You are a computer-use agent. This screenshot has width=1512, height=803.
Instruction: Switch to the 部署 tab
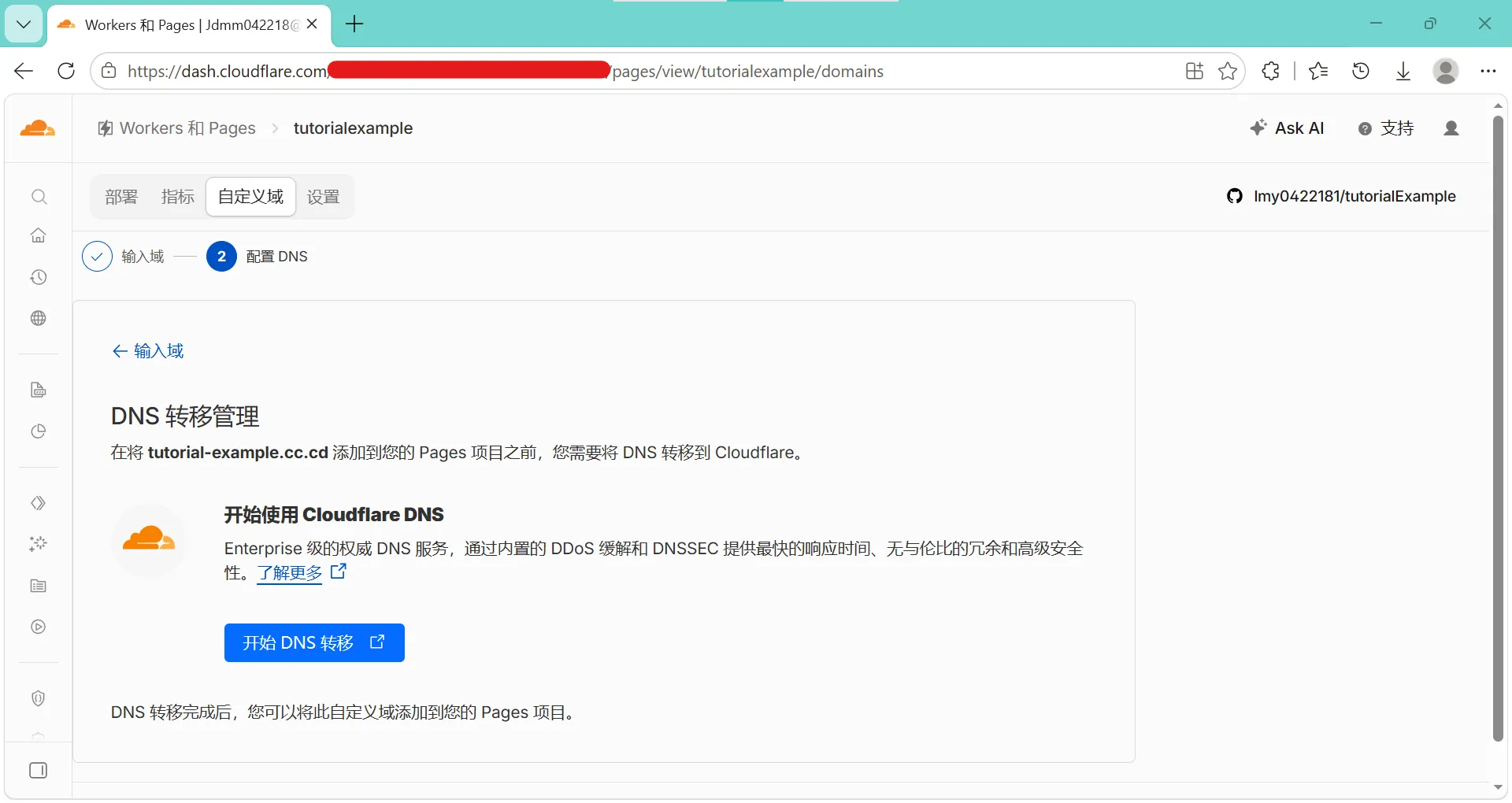[121, 197]
